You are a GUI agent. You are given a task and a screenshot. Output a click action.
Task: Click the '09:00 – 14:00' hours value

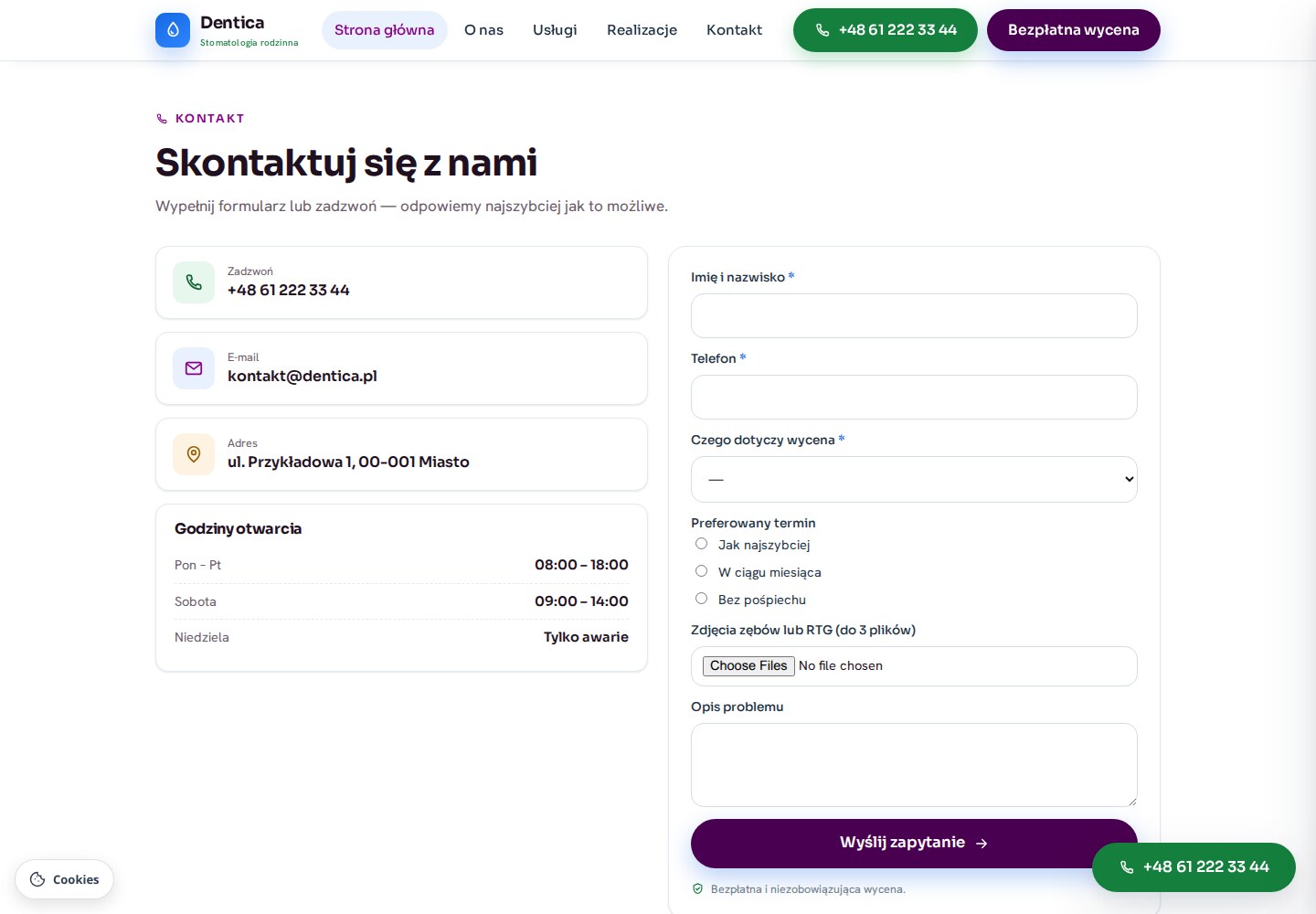pyautogui.click(x=581, y=601)
